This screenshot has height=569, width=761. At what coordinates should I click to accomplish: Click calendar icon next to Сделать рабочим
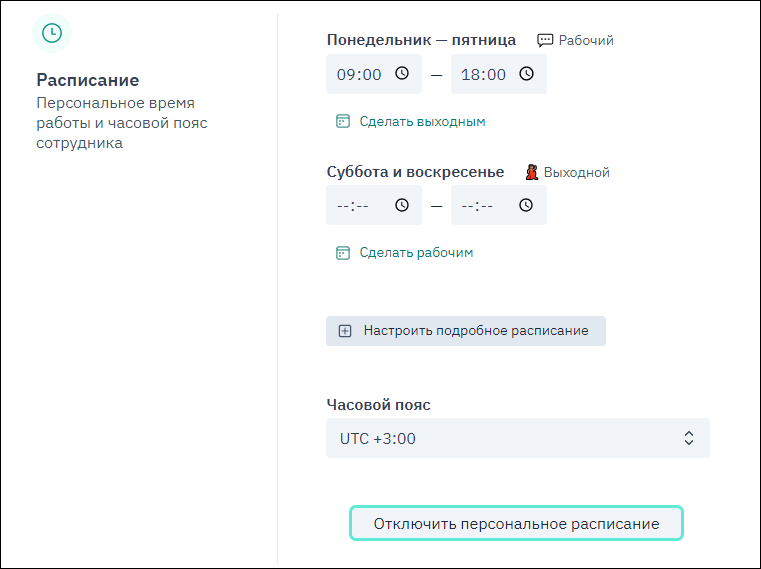point(343,252)
